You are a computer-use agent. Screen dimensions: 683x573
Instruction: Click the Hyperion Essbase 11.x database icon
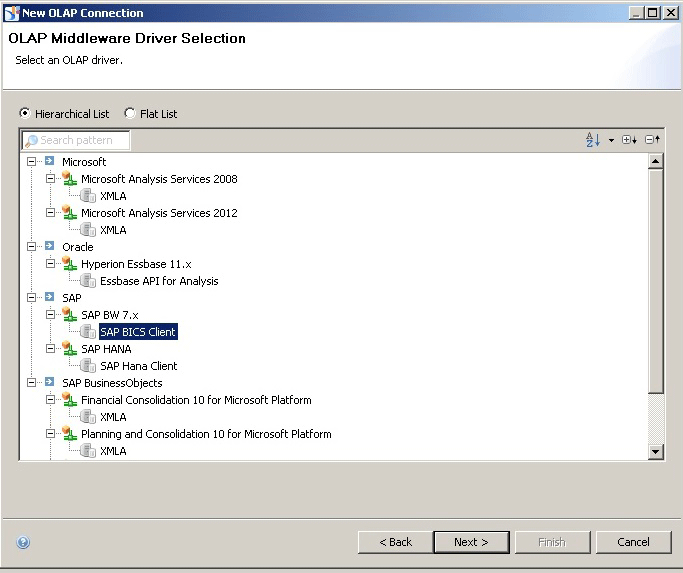[69, 263]
